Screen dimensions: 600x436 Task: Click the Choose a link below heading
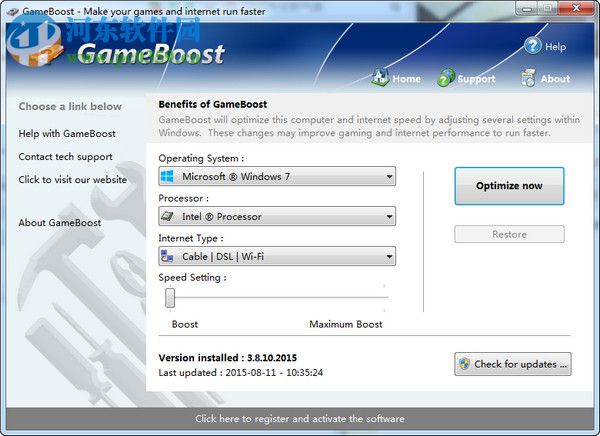tap(70, 106)
